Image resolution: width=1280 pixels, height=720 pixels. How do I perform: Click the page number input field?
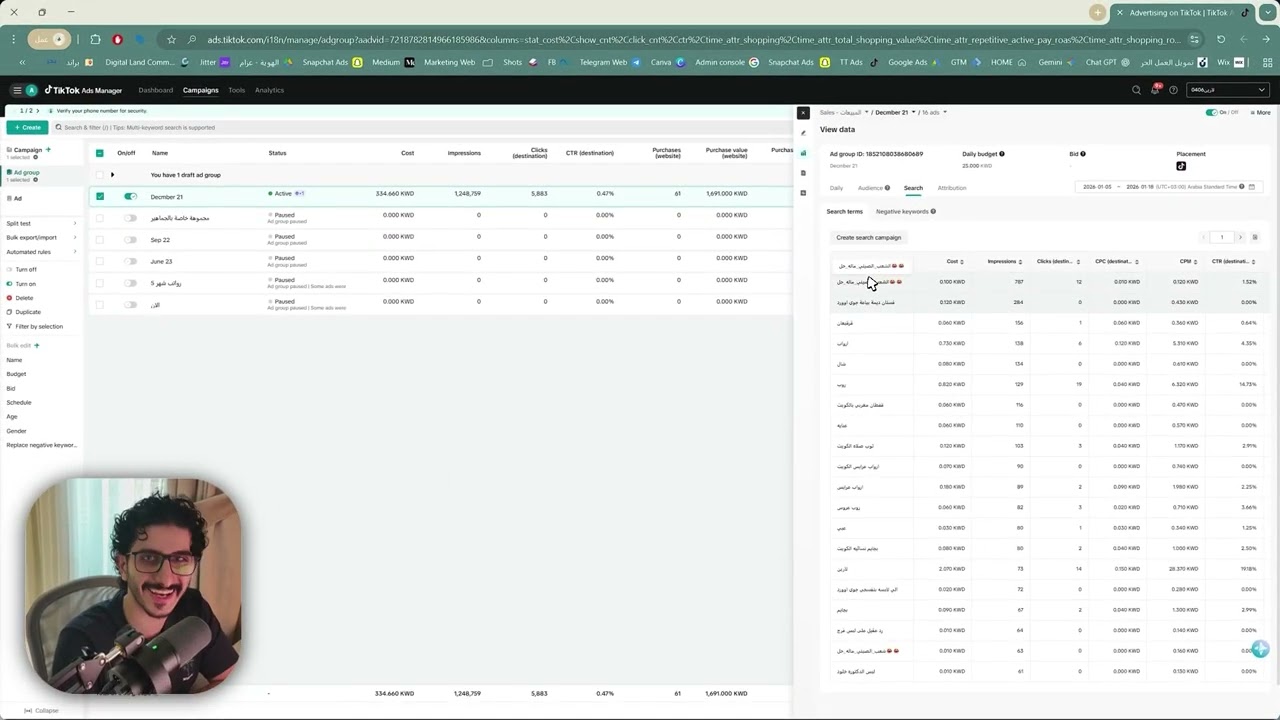tap(1221, 237)
